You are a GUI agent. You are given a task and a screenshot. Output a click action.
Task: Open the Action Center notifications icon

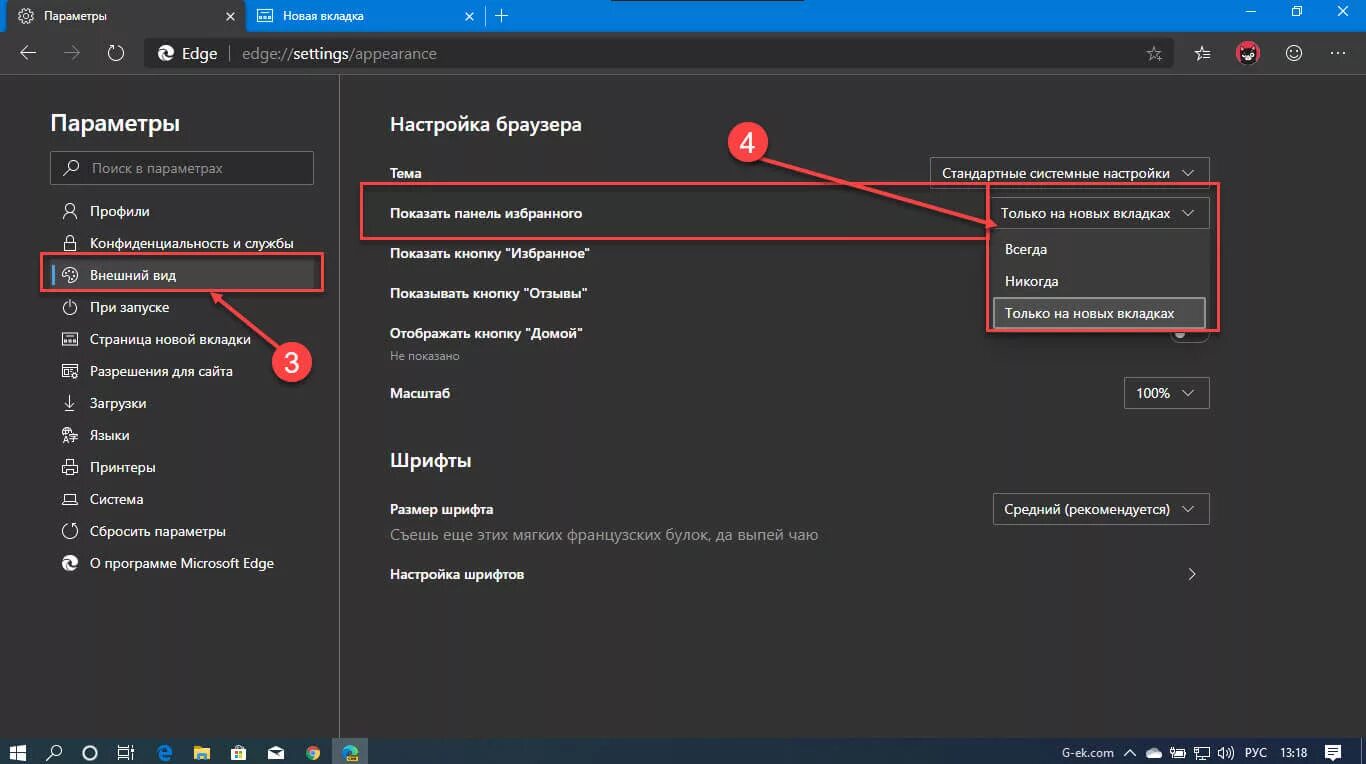coord(1334,752)
